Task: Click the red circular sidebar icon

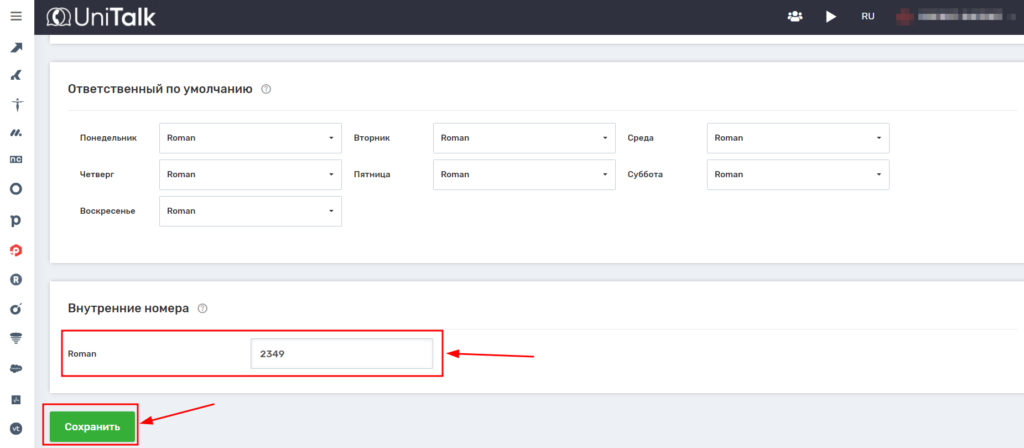Action: point(16,250)
